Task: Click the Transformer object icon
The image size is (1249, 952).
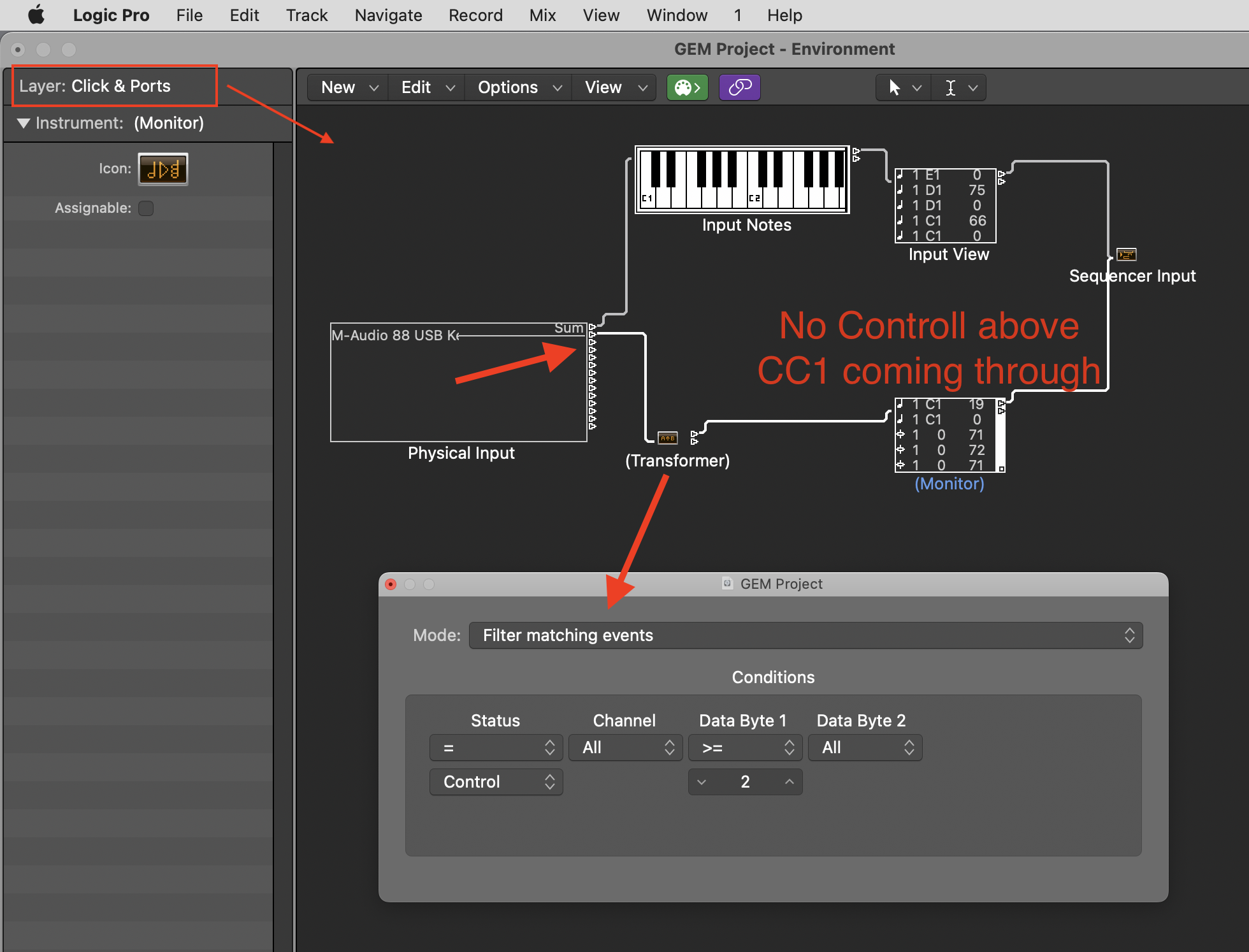Action: 667,438
